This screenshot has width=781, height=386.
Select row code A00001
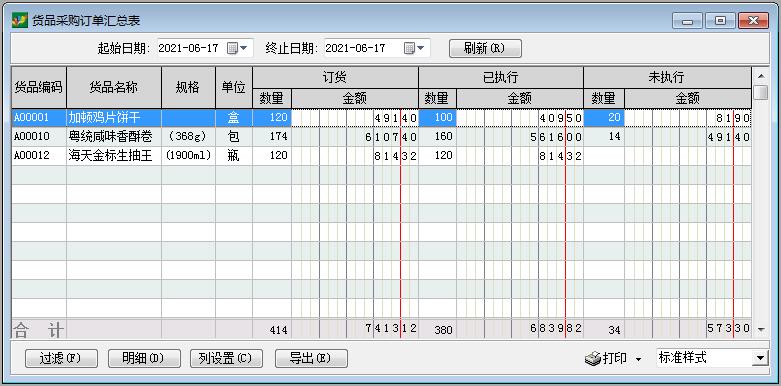click(39, 118)
